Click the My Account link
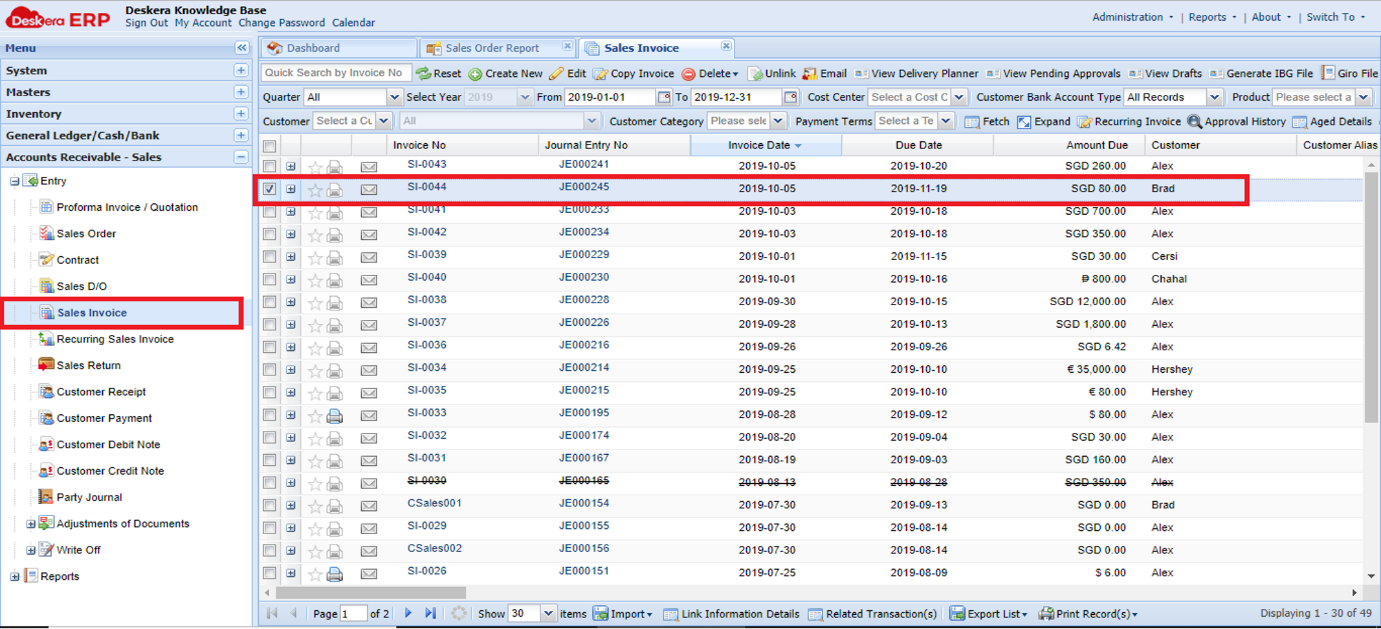Viewport: 1381px width, 629px height. (x=203, y=23)
